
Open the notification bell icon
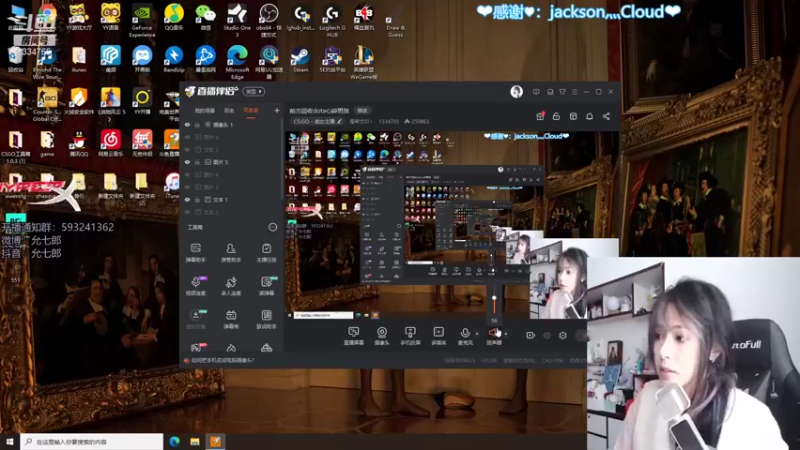pos(589,116)
